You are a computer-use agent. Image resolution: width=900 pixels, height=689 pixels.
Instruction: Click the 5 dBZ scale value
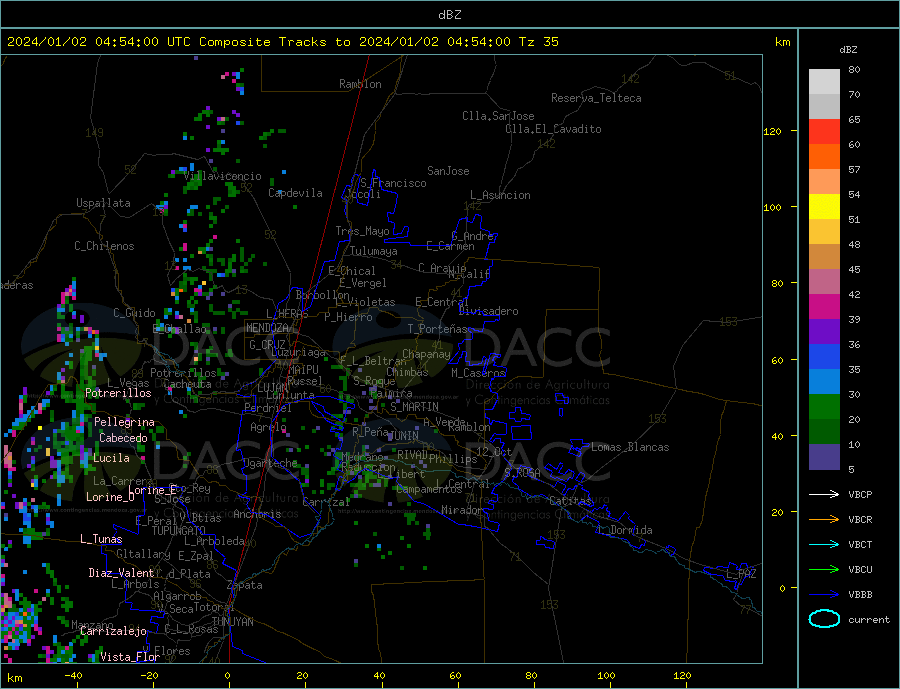(x=851, y=469)
